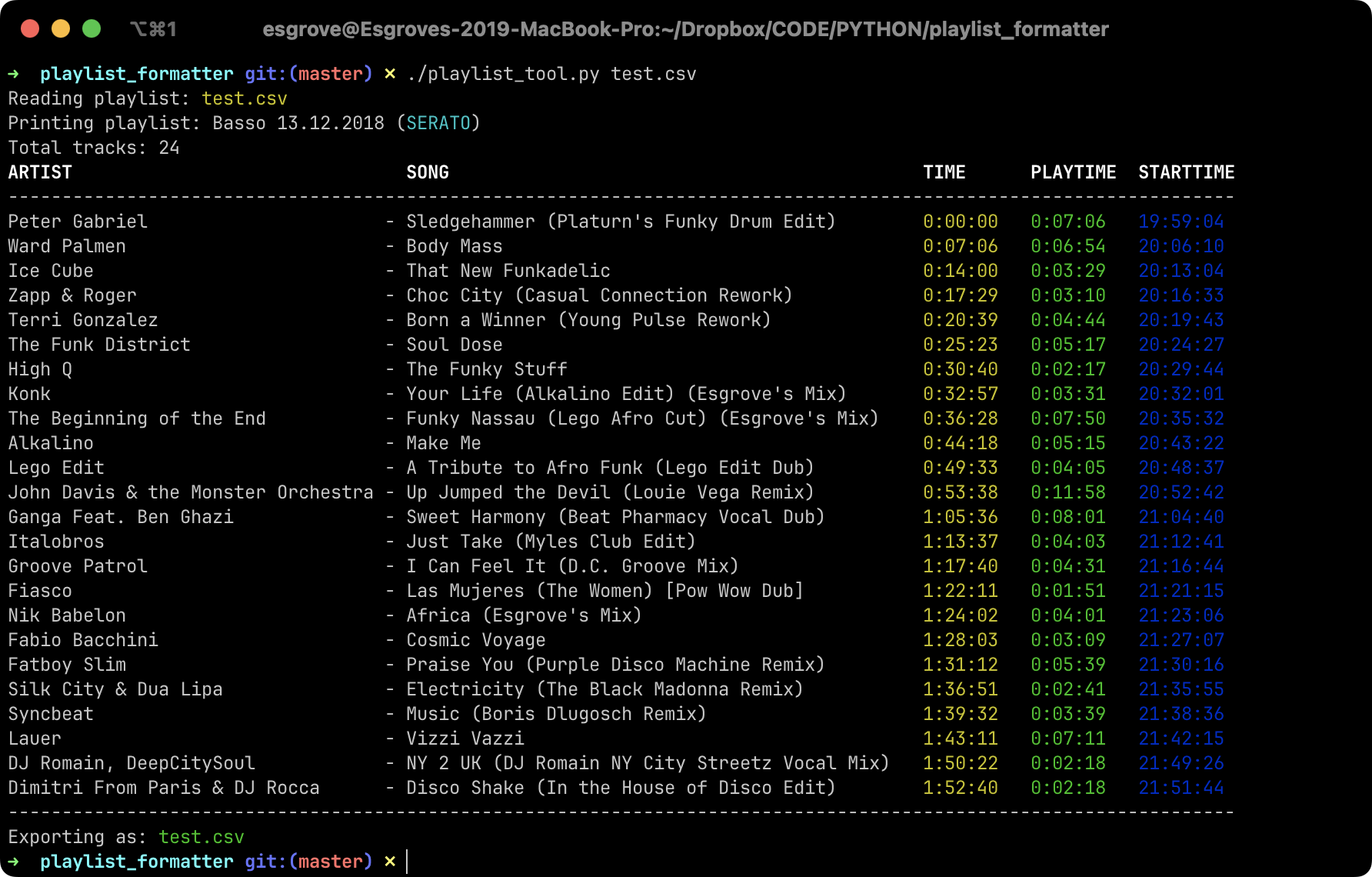This screenshot has width=1372, height=877.
Task: Click the artist Zapp & Roger
Action: click(72, 295)
